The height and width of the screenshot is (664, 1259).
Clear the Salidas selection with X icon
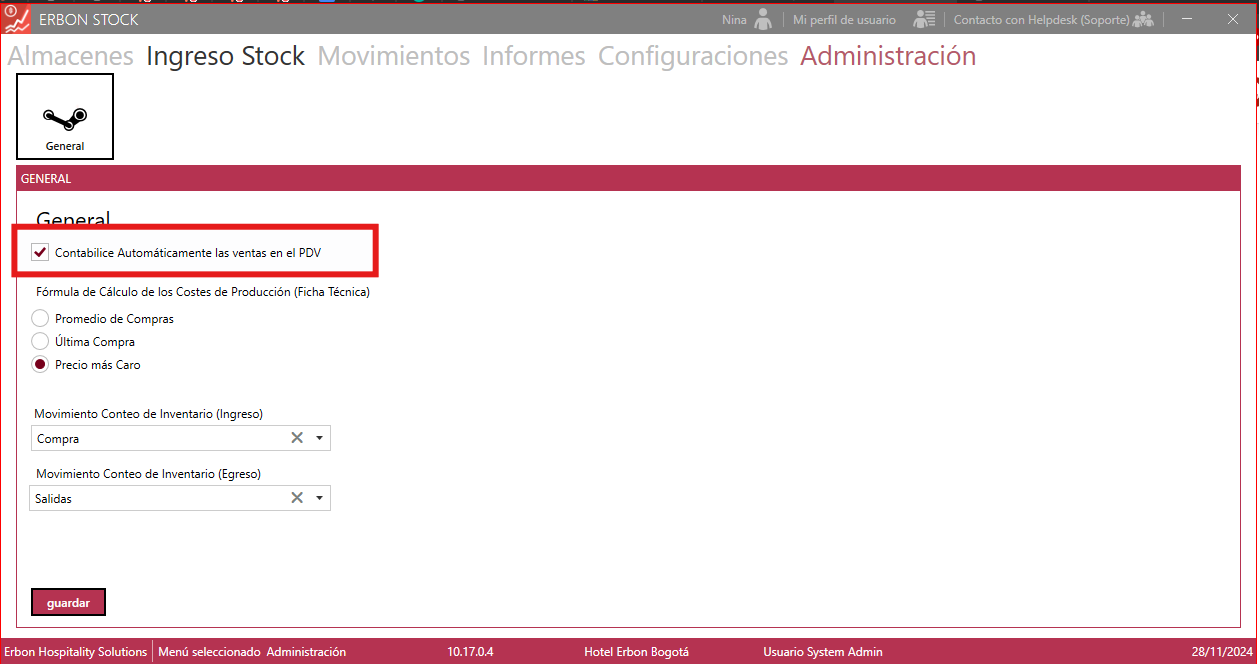(x=297, y=498)
